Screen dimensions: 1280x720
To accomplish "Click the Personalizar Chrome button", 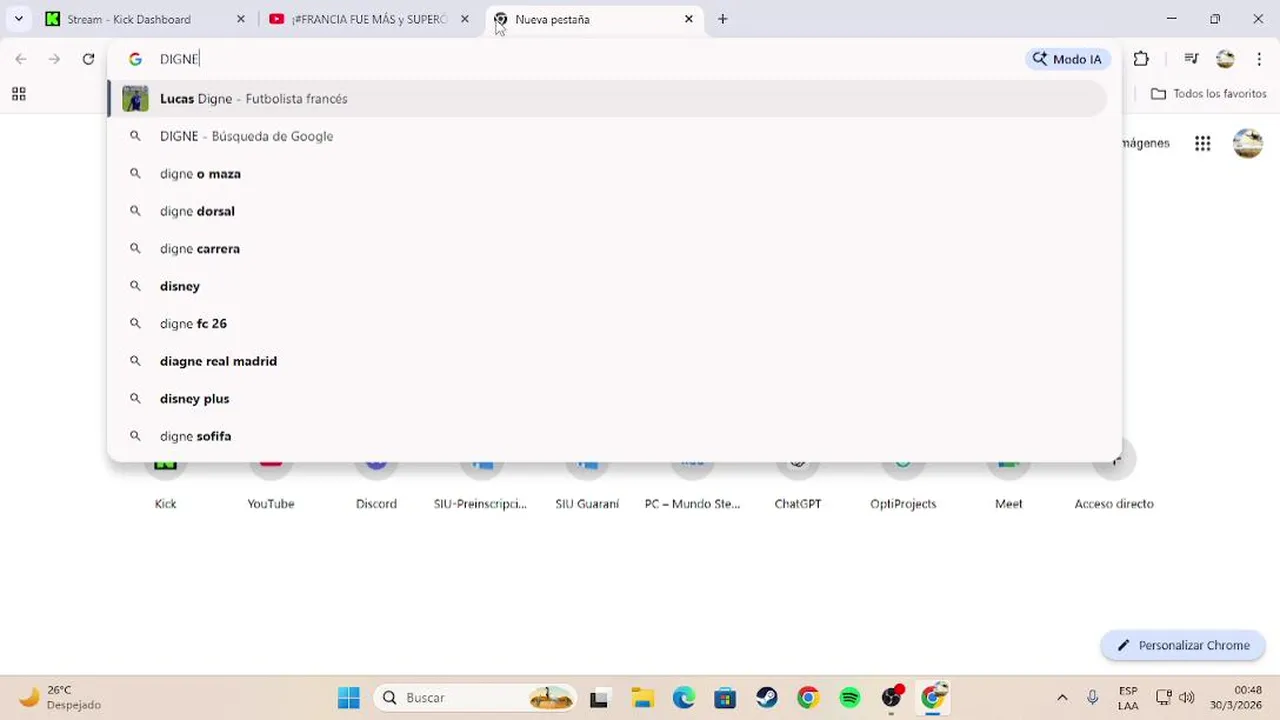I will pyautogui.click(x=1183, y=645).
